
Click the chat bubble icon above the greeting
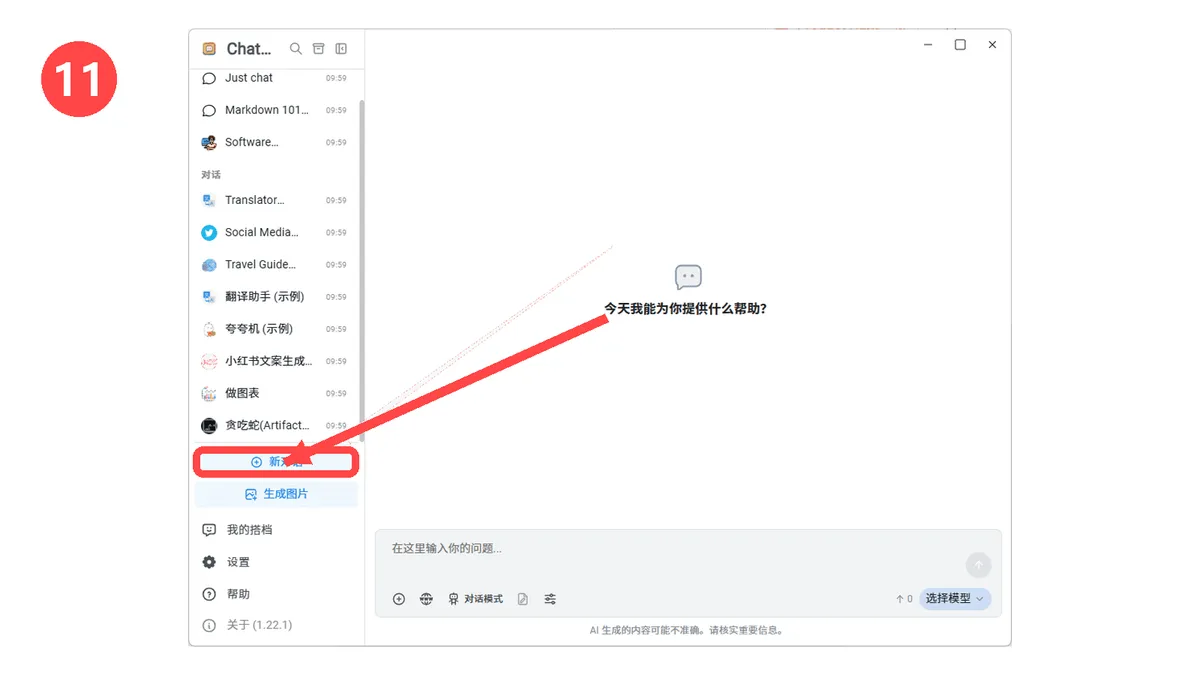click(688, 277)
